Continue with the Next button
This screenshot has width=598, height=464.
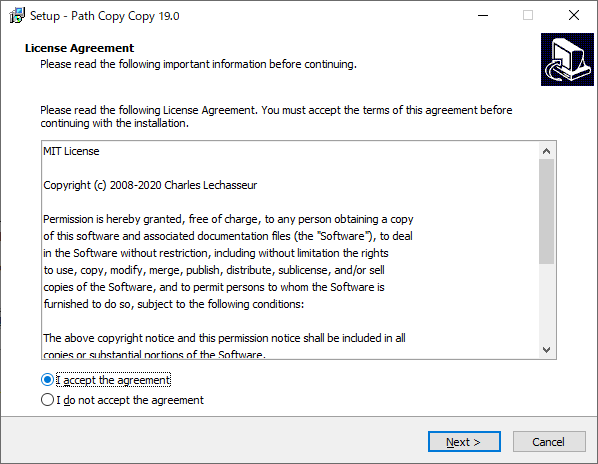click(464, 442)
